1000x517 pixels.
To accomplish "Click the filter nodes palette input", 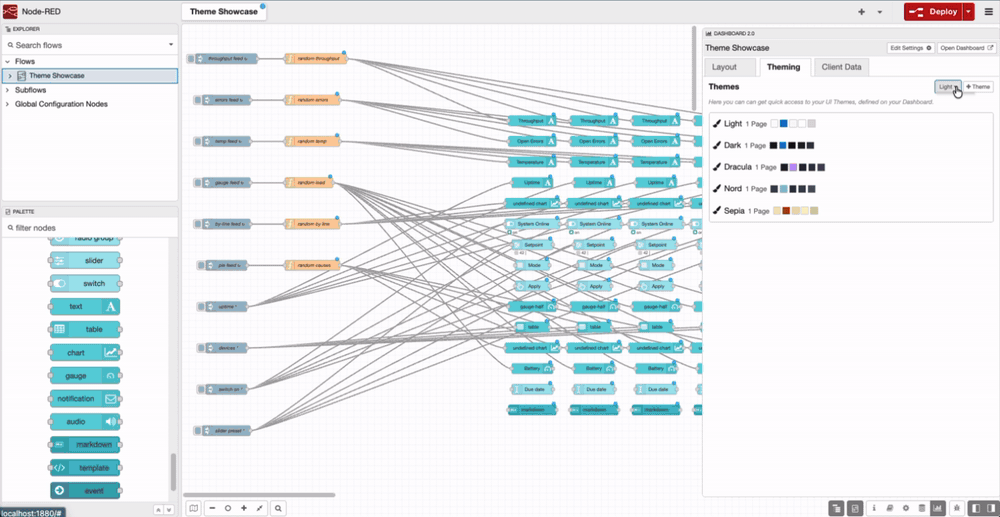I will pos(89,228).
